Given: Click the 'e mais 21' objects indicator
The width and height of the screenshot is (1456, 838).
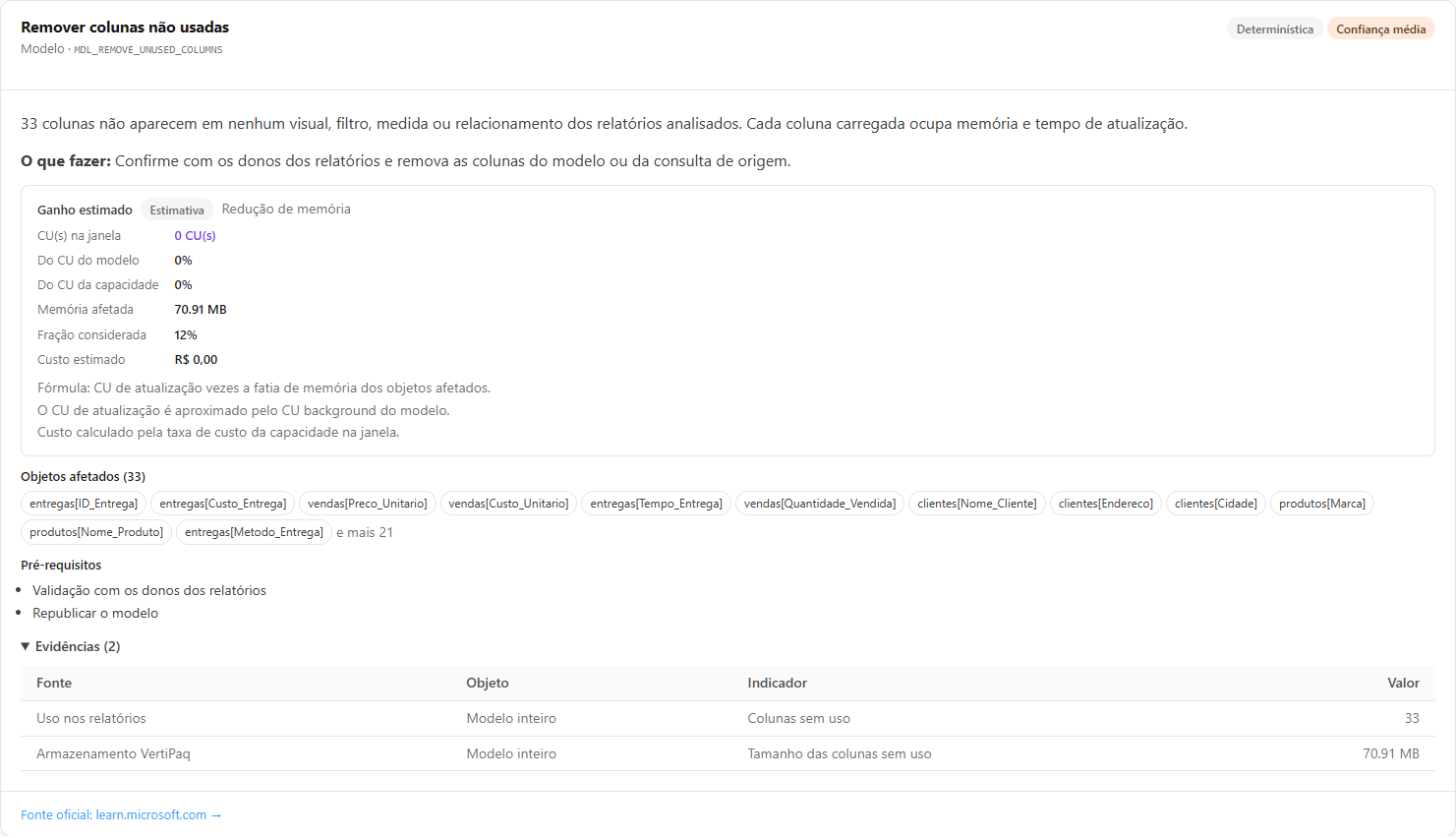Looking at the screenshot, I should [x=365, y=533].
